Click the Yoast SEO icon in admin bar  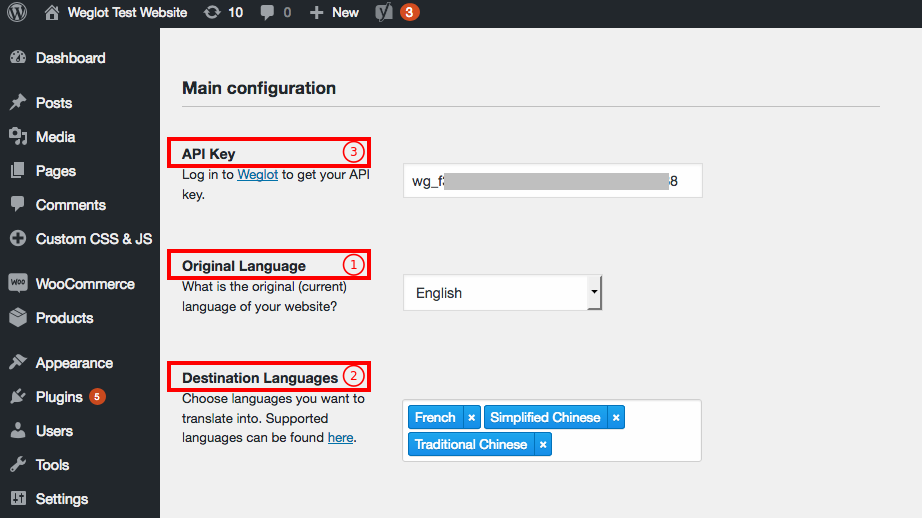[x=384, y=13]
